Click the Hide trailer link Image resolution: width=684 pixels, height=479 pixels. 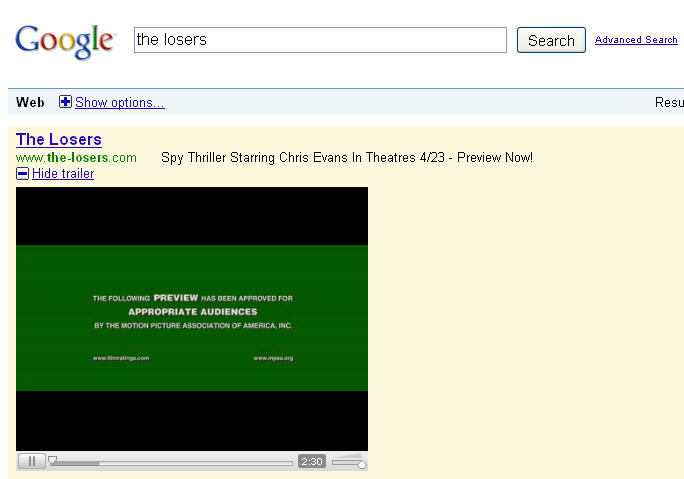(x=63, y=174)
